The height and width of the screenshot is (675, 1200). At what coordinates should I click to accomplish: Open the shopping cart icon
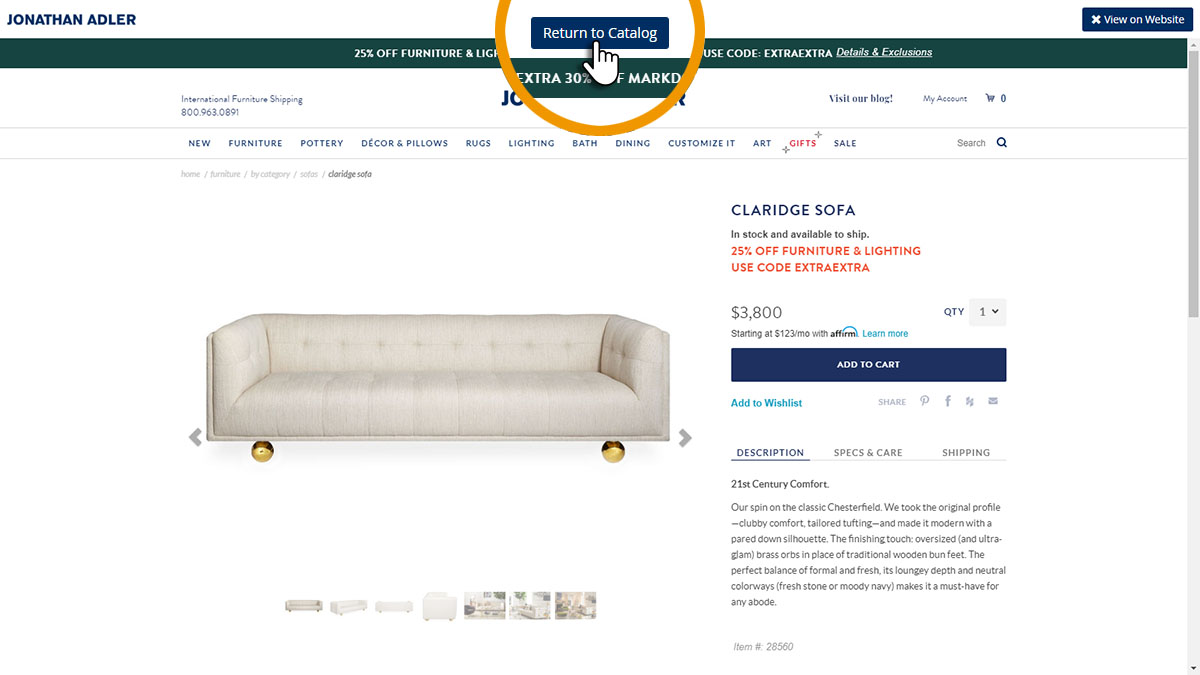(990, 98)
